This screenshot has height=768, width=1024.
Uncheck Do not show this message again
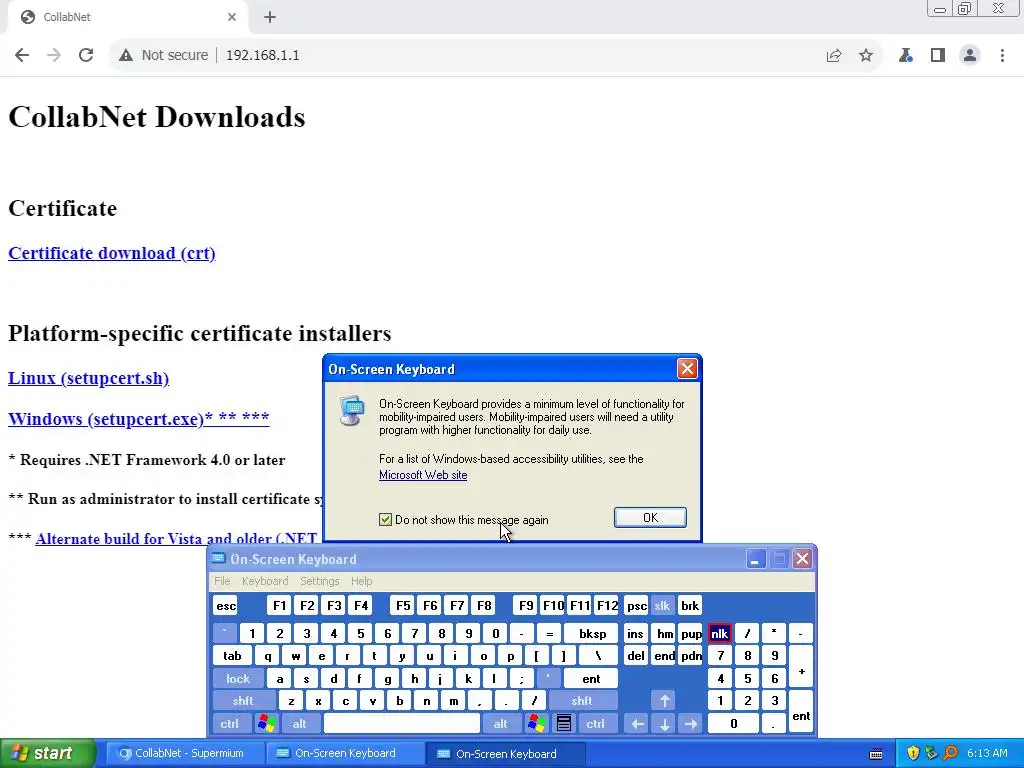coord(385,520)
